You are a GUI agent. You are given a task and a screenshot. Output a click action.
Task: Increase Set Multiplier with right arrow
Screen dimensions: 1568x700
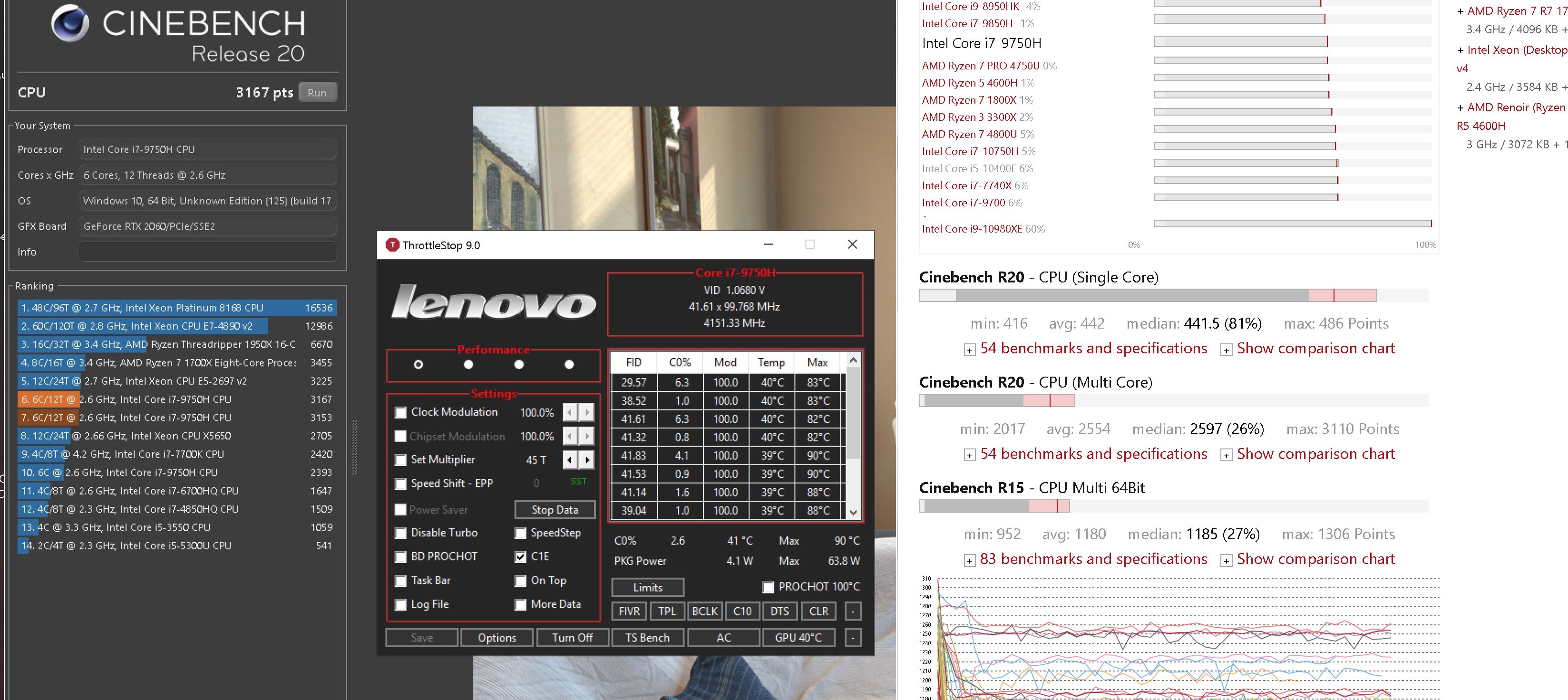(587, 460)
